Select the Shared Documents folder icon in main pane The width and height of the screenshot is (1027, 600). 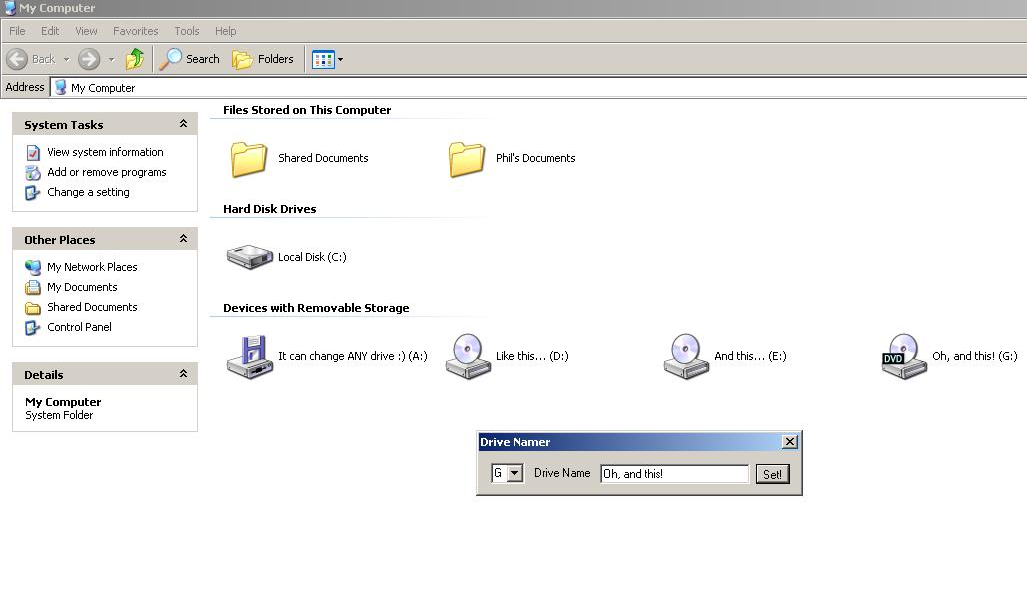click(x=249, y=159)
